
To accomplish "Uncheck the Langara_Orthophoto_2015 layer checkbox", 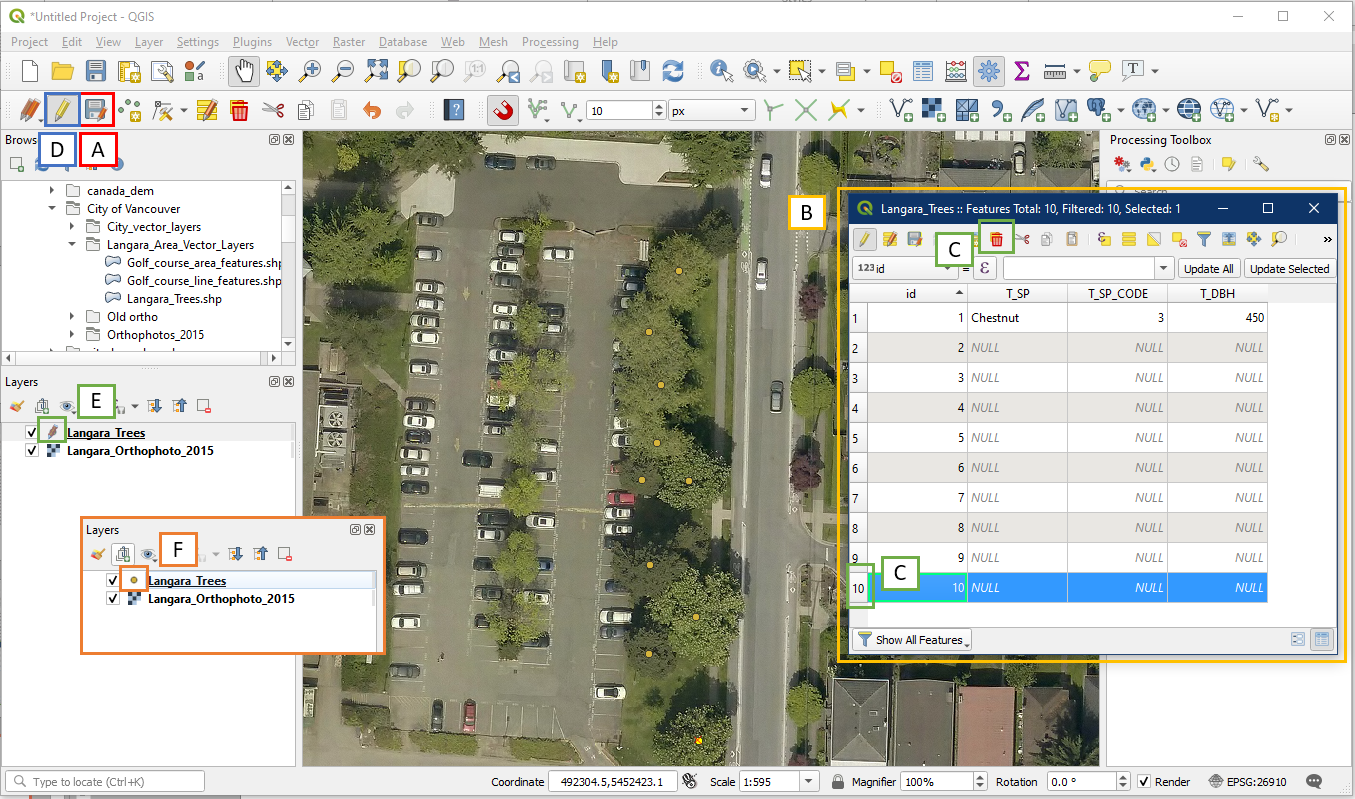I will click(32, 451).
